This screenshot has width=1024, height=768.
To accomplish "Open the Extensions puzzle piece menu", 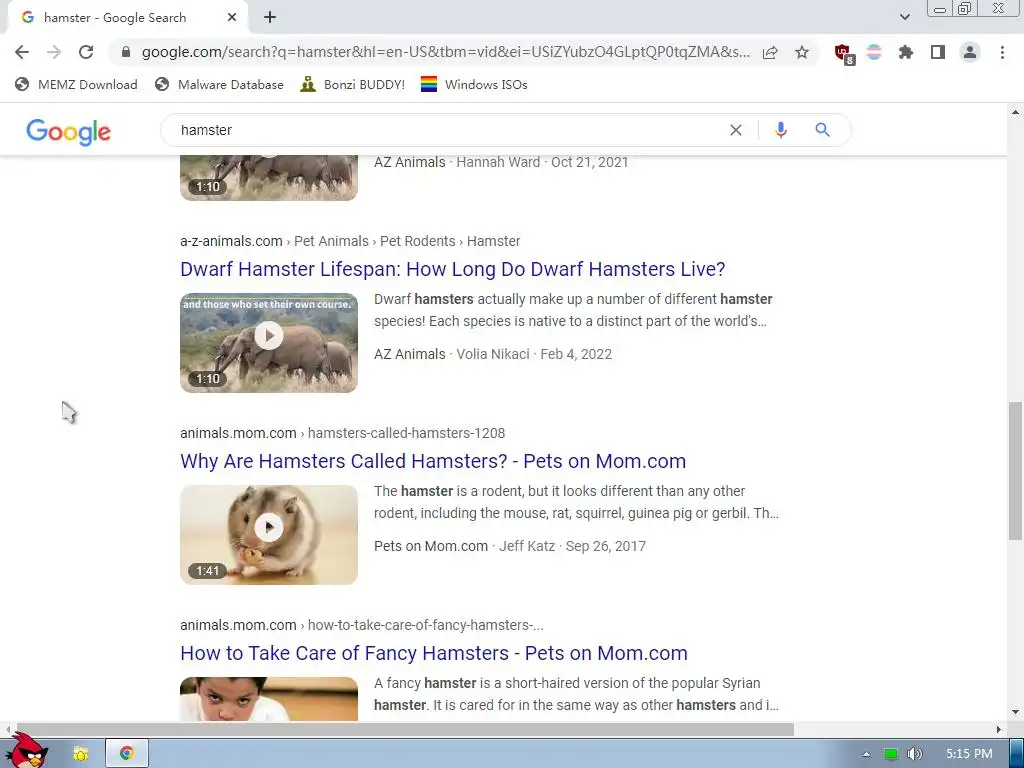I will [x=906, y=52].
